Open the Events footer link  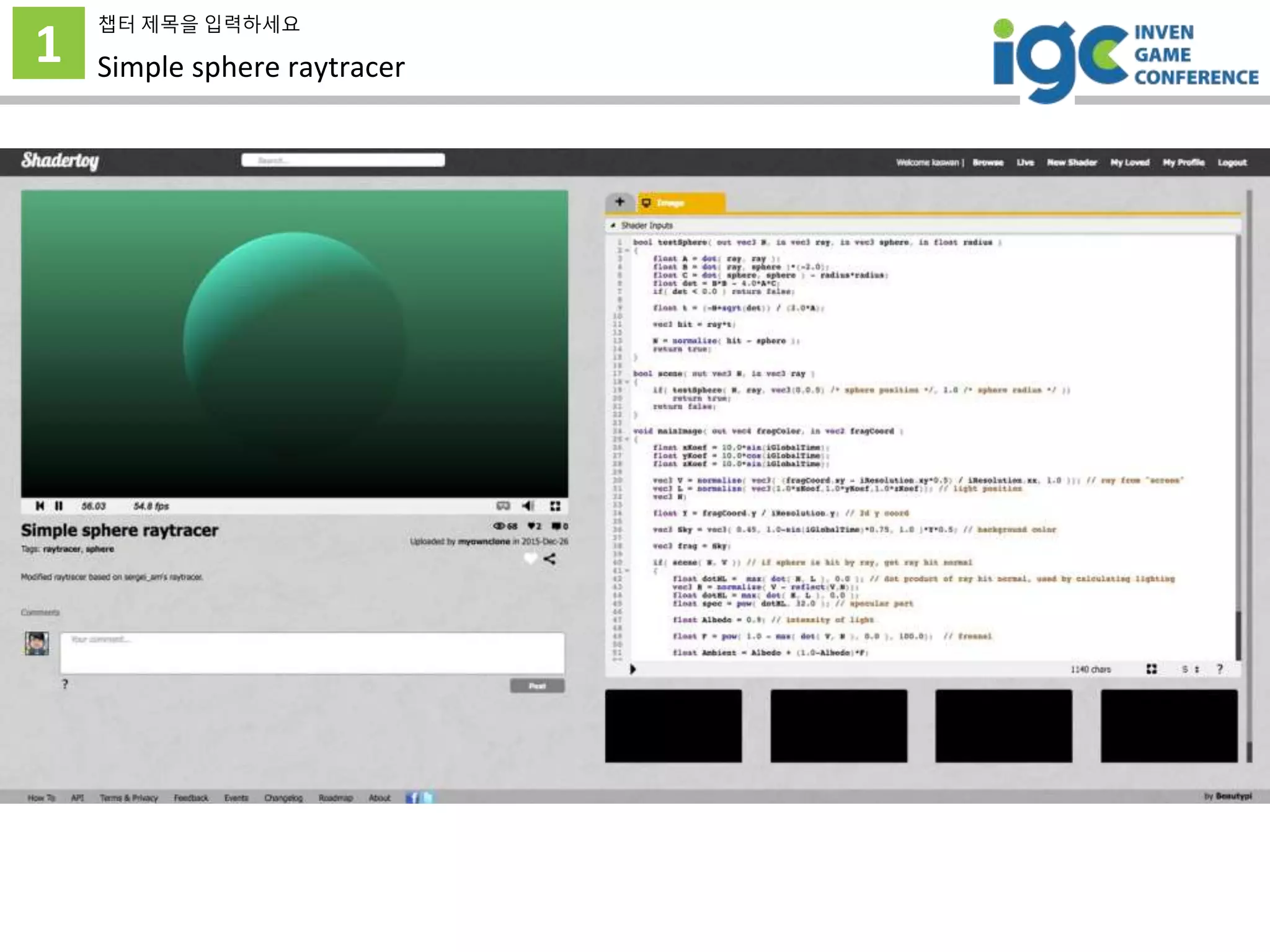(236, 798)
